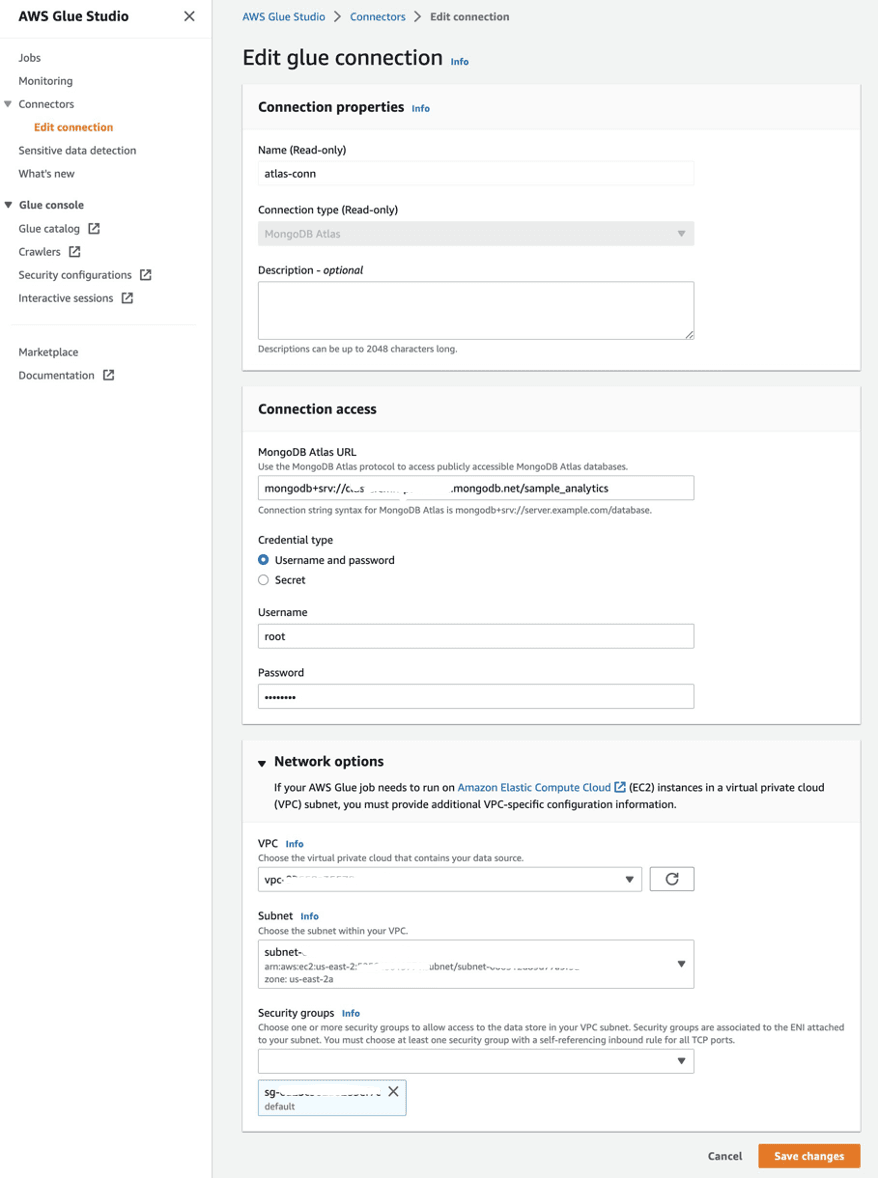
Task: Click the VPC refresh icon button
Action: point(671,879)
